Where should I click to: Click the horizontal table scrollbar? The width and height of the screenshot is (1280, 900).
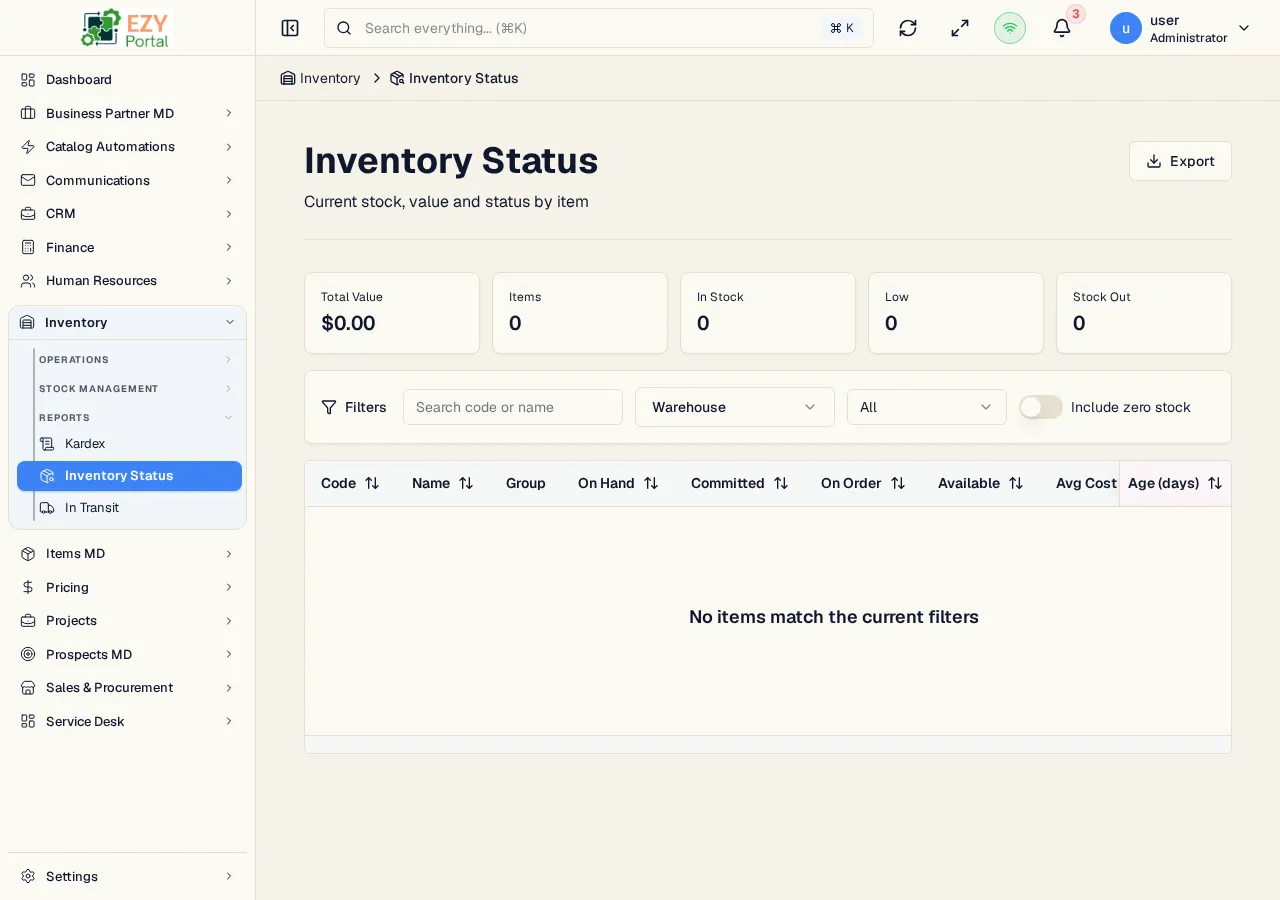[x=768, y=744]
